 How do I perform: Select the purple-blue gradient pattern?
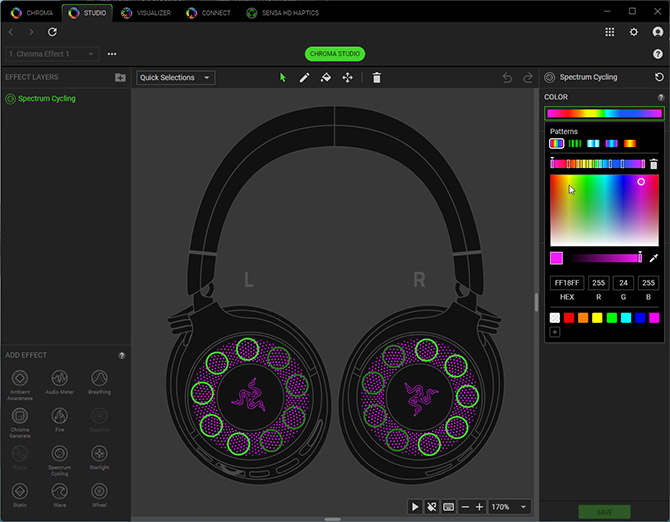click(x=611, y=144)
